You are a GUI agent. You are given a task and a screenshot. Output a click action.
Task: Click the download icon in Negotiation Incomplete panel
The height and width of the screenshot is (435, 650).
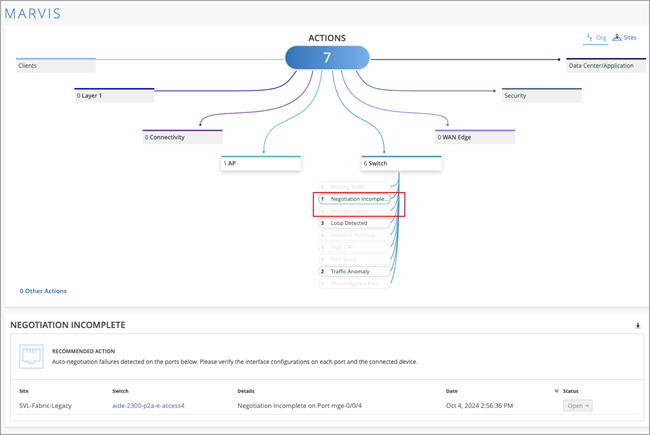638,326
